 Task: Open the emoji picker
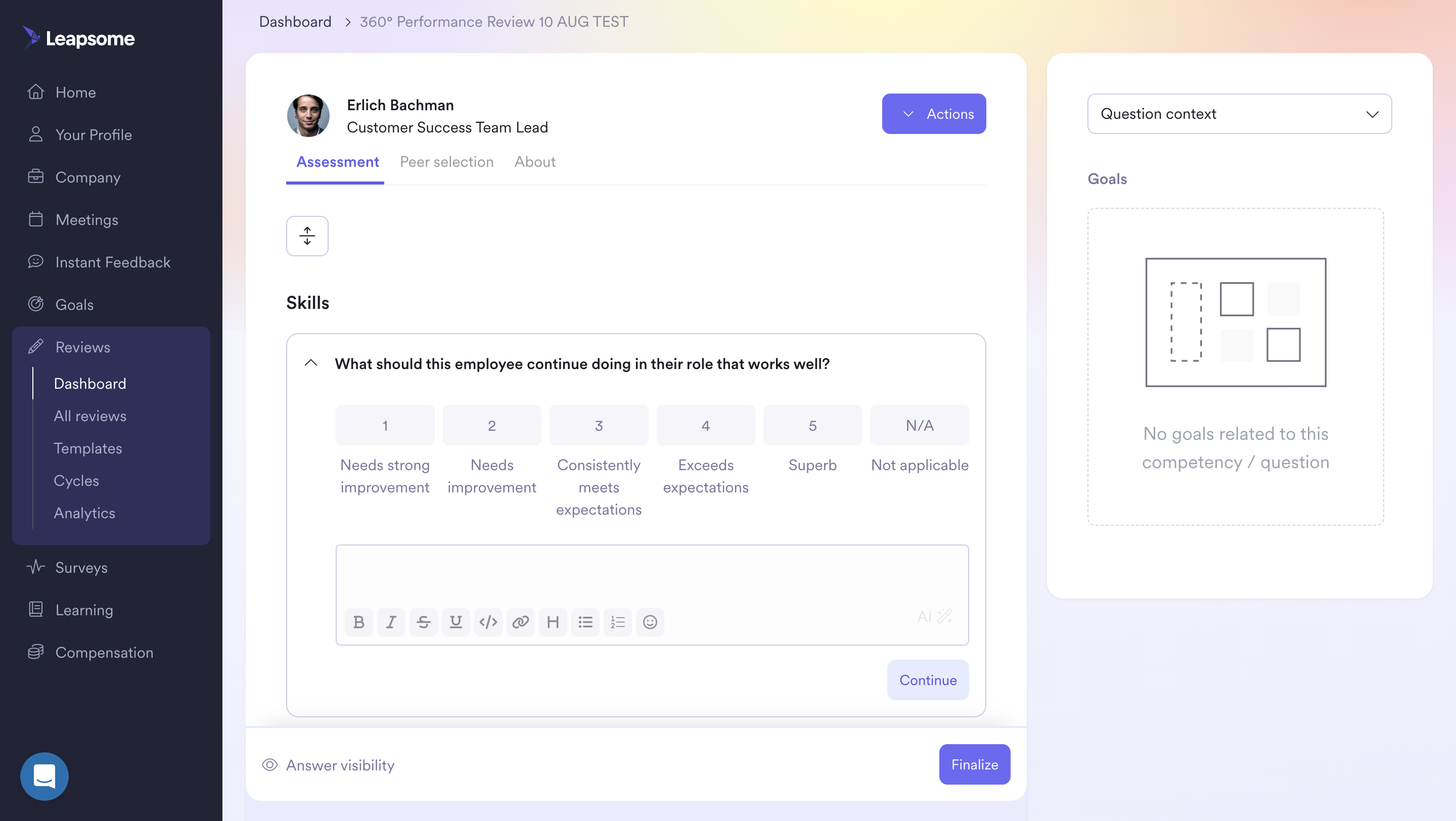[650, 621]
